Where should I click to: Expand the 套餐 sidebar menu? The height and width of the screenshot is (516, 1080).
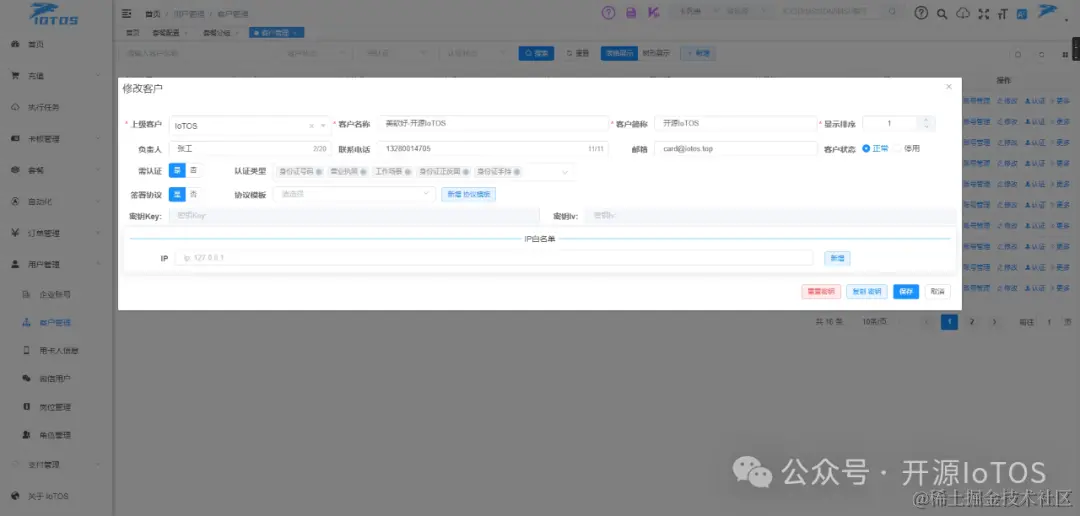[x=56, y=169]
